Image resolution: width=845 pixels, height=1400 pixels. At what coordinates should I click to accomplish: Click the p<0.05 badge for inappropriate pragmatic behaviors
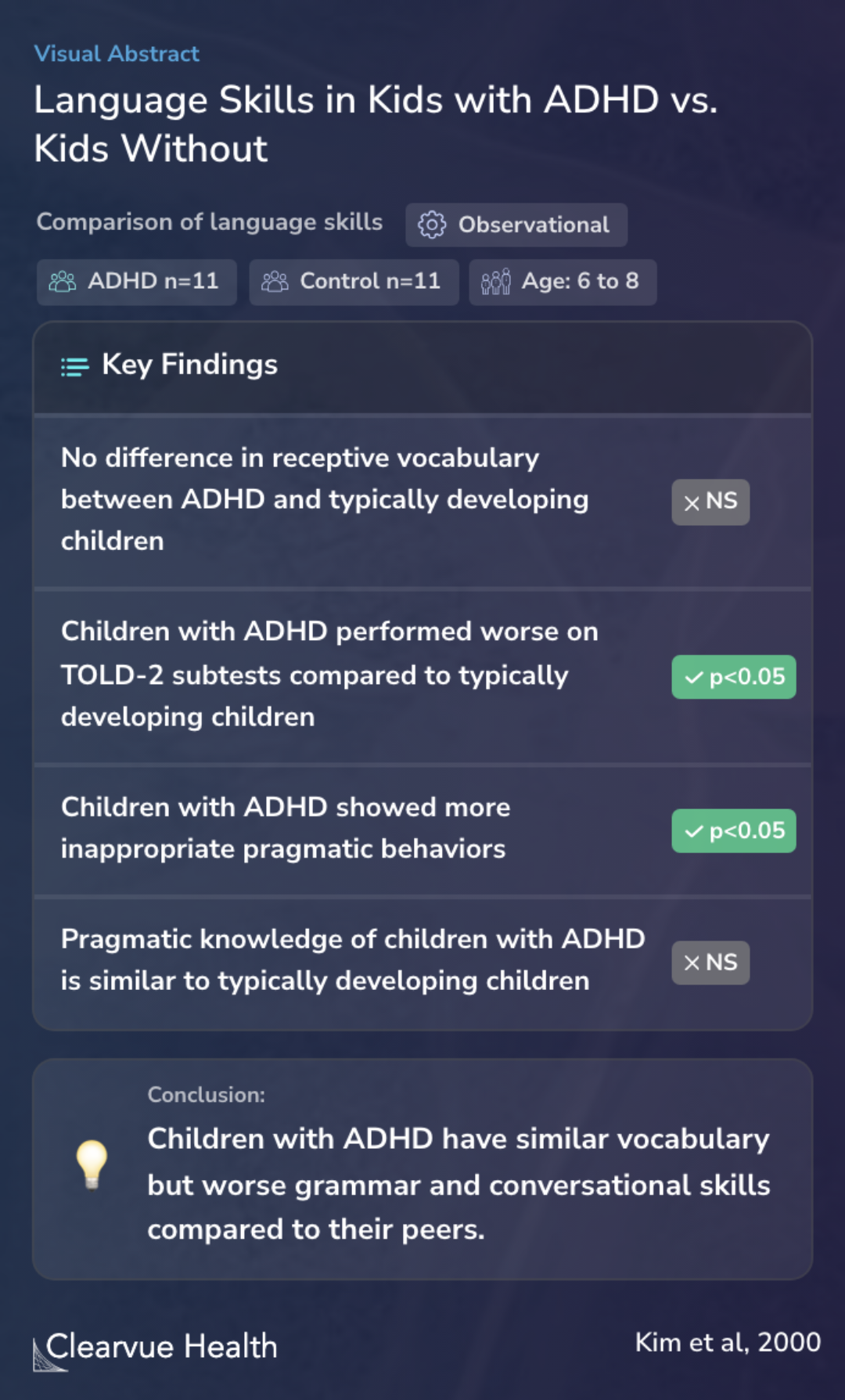click(734, 830)
